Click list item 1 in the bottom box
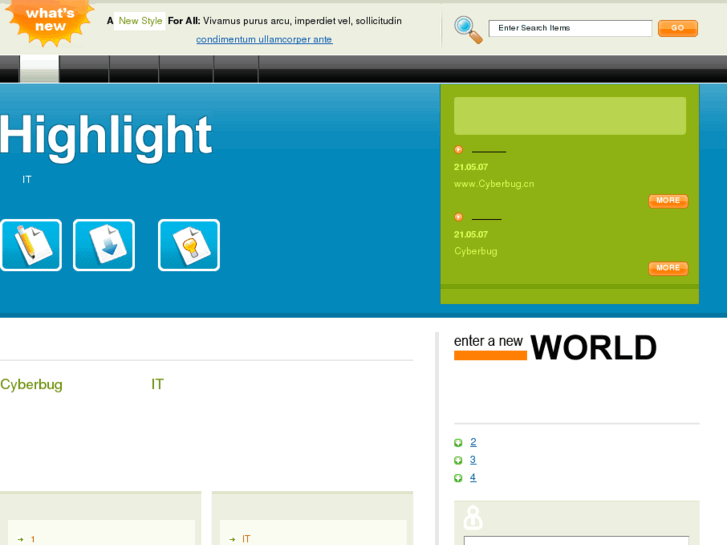 (33, 539)
